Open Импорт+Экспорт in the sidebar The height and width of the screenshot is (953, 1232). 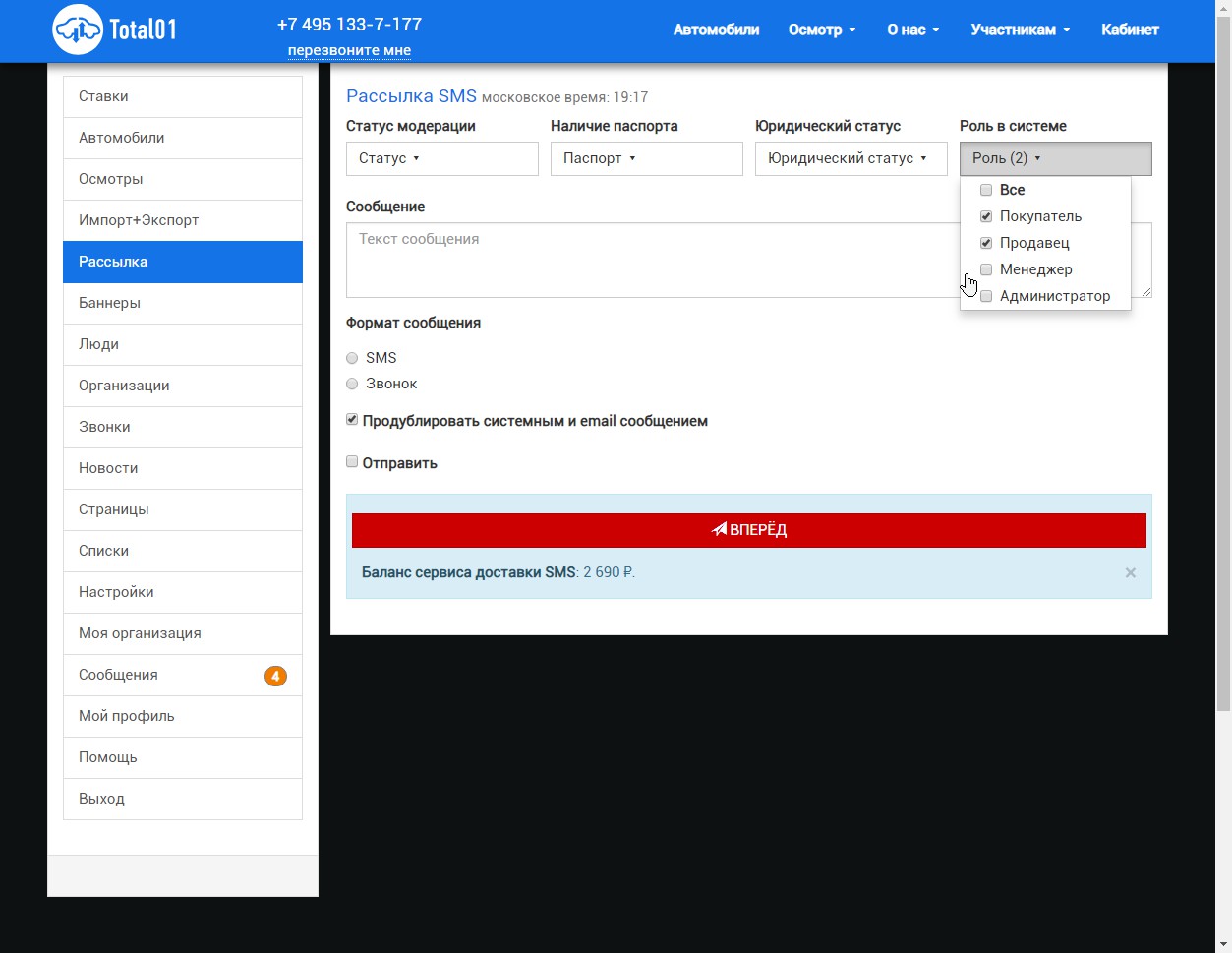[x=183, y=220]
